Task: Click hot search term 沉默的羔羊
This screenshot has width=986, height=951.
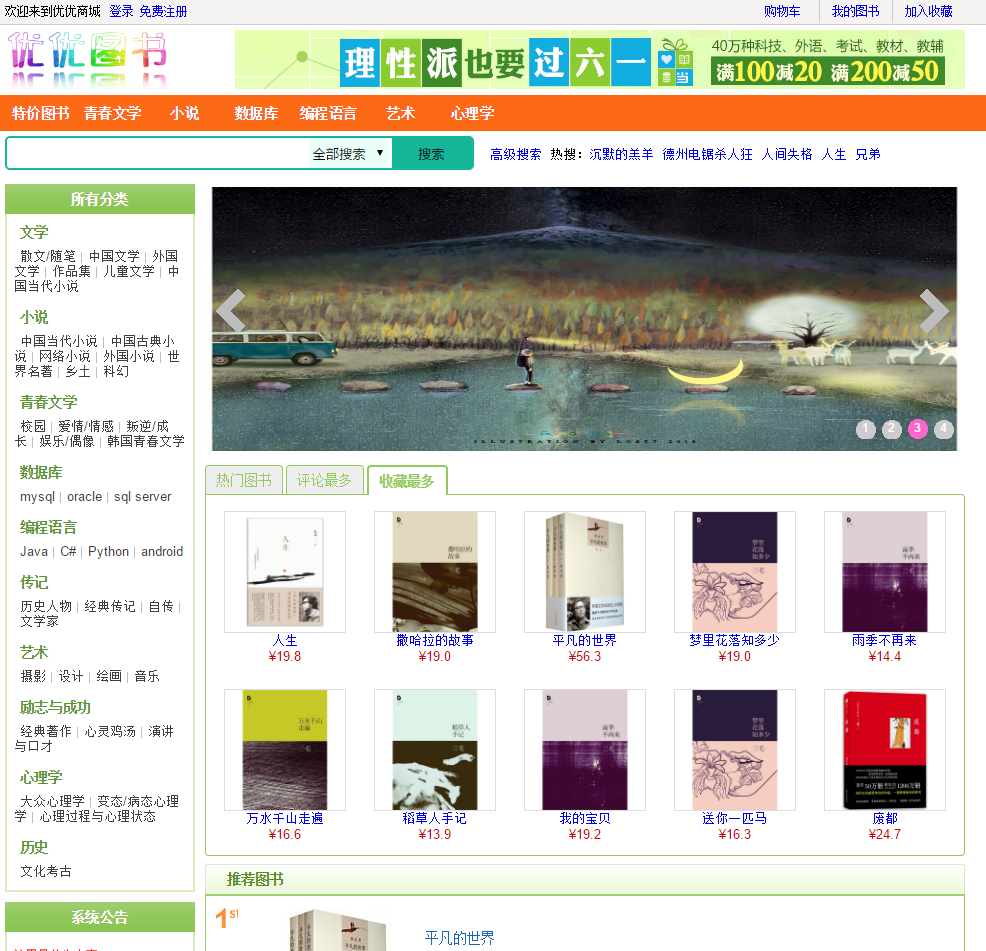Action: point(621,154)
